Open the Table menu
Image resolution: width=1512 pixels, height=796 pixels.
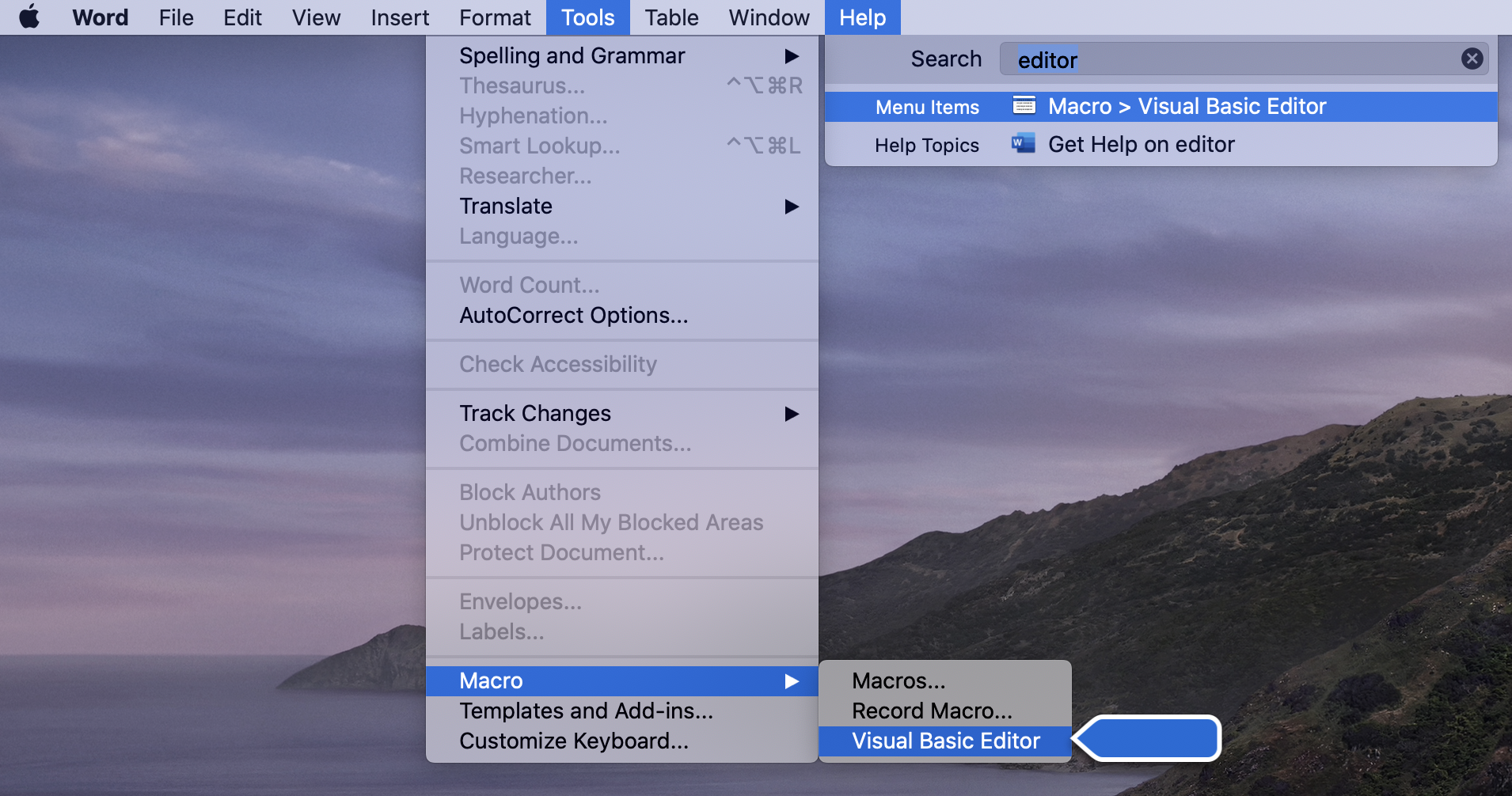(671, 17)
